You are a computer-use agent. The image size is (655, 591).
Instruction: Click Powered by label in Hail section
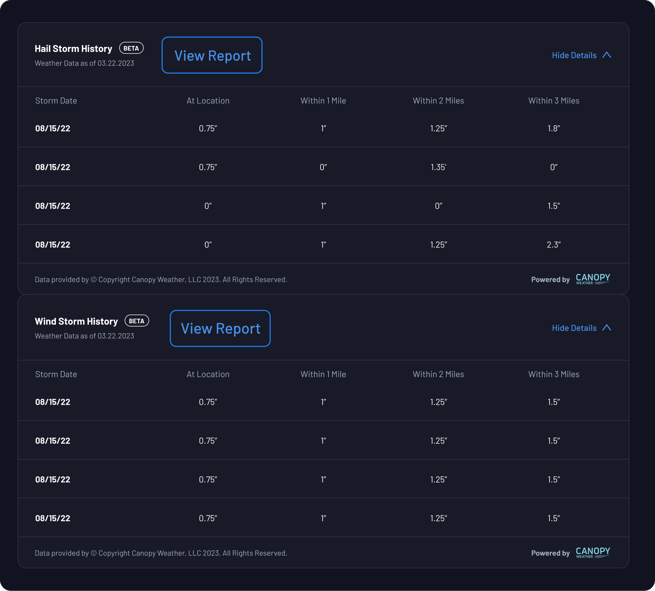(x=551, y=279)
